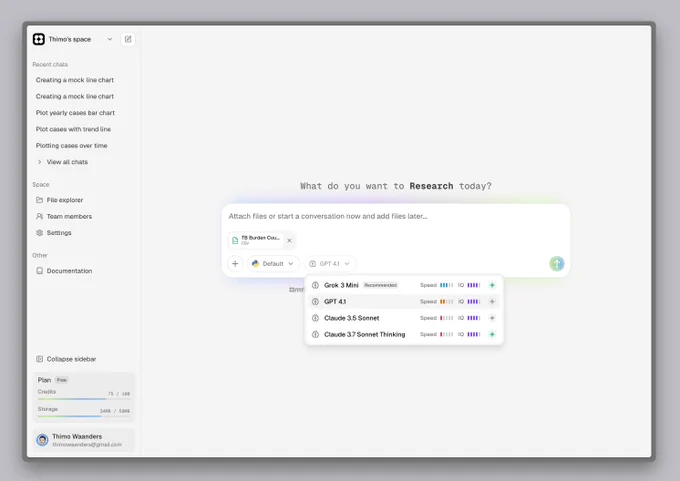Screen dimensions: 680x481
Task: Select Claude 3.5 Sonnet model
Action: [404, 318]
